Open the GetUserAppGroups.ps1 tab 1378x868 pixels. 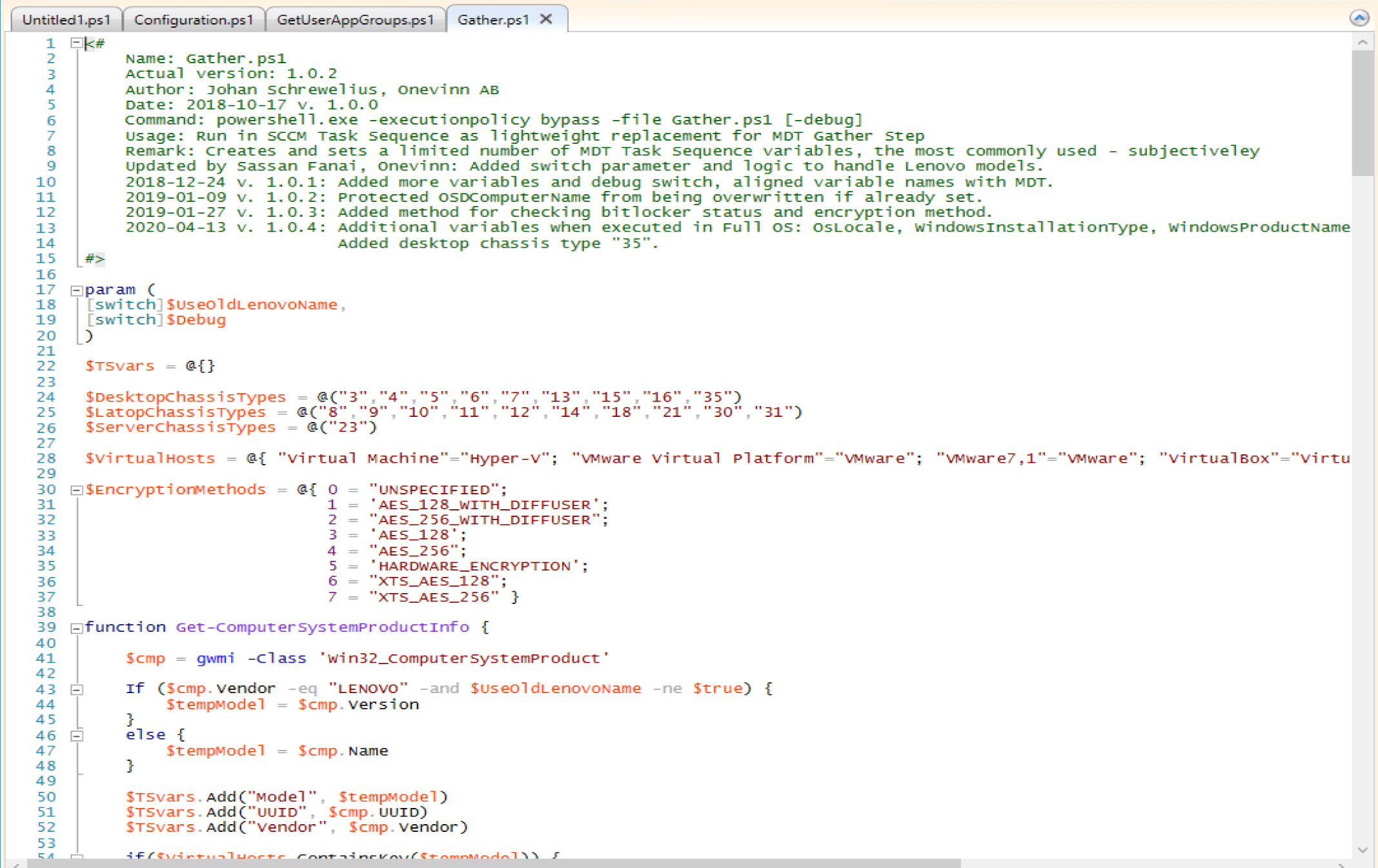click(x=356, y=19)
